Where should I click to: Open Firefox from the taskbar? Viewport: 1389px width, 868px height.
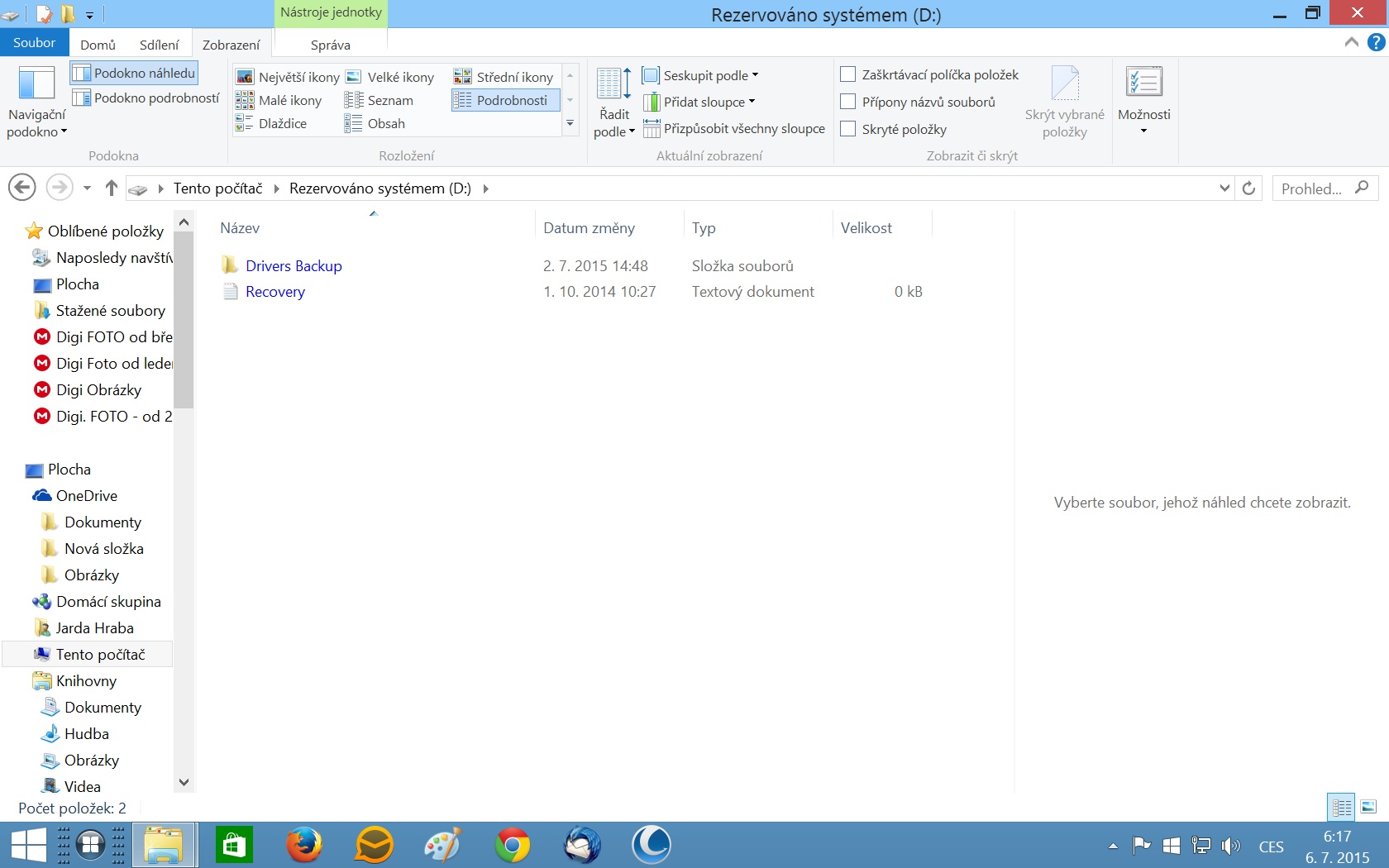(x=303, y=846)
